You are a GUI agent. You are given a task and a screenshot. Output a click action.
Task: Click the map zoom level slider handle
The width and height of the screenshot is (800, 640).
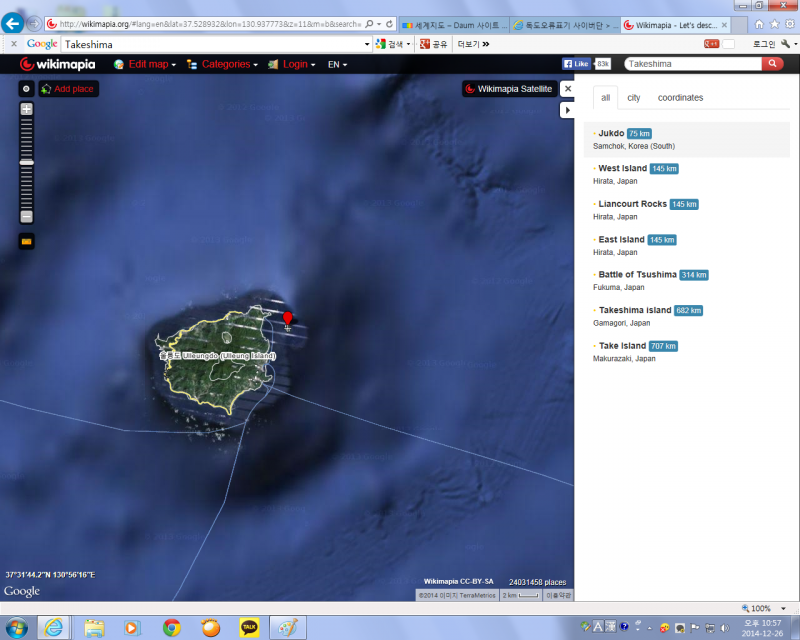27,162
